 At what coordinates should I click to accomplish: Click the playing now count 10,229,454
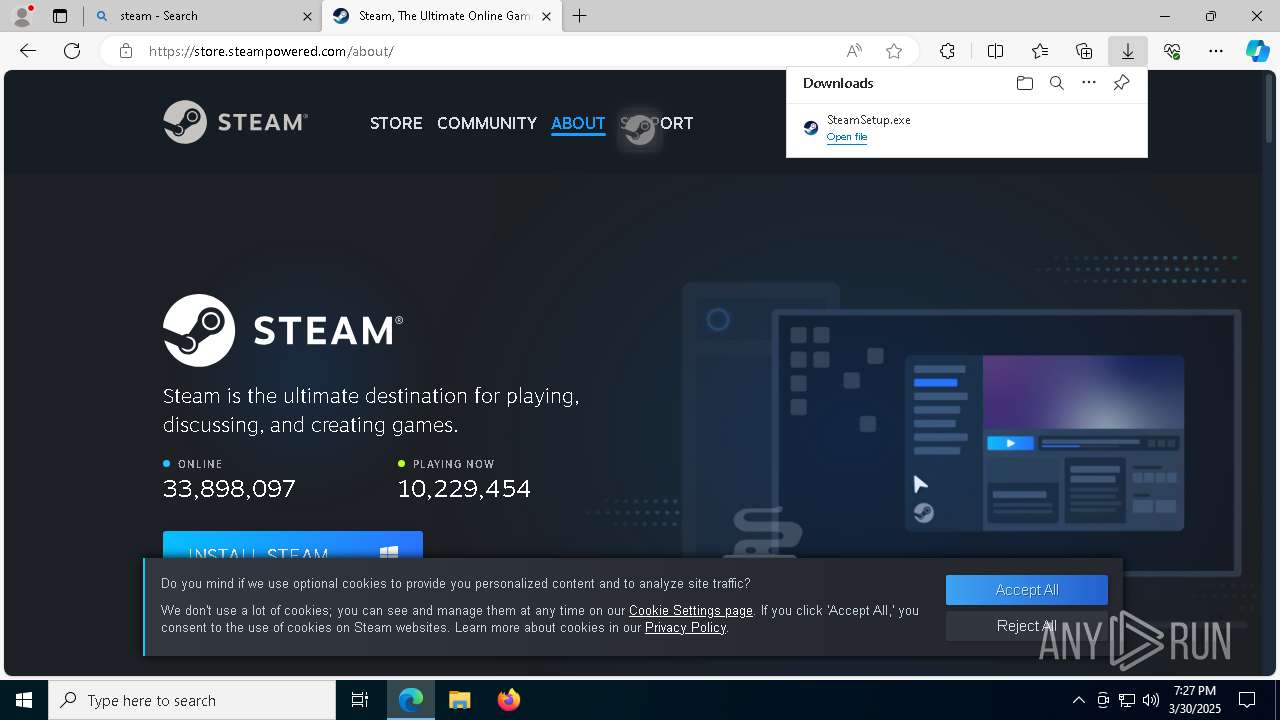464,488
